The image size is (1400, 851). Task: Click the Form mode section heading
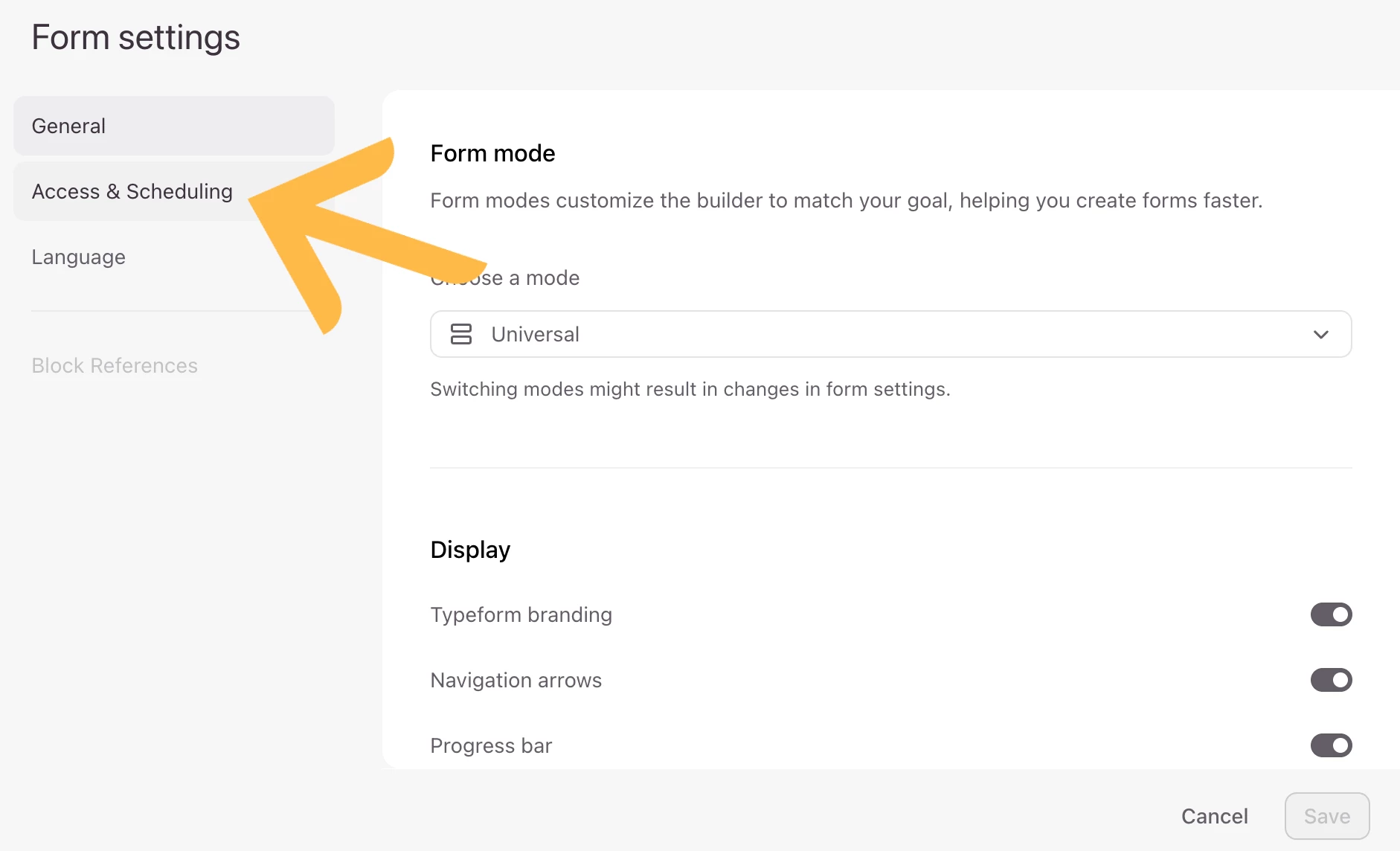coord(492,153)
